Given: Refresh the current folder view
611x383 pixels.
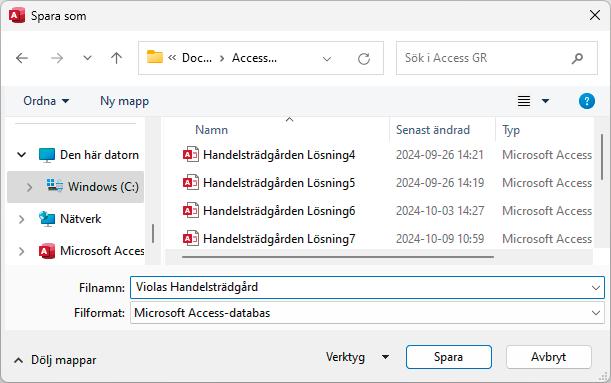Looking at the screenshot, I should pyautogui.click(x=364, y=59).
